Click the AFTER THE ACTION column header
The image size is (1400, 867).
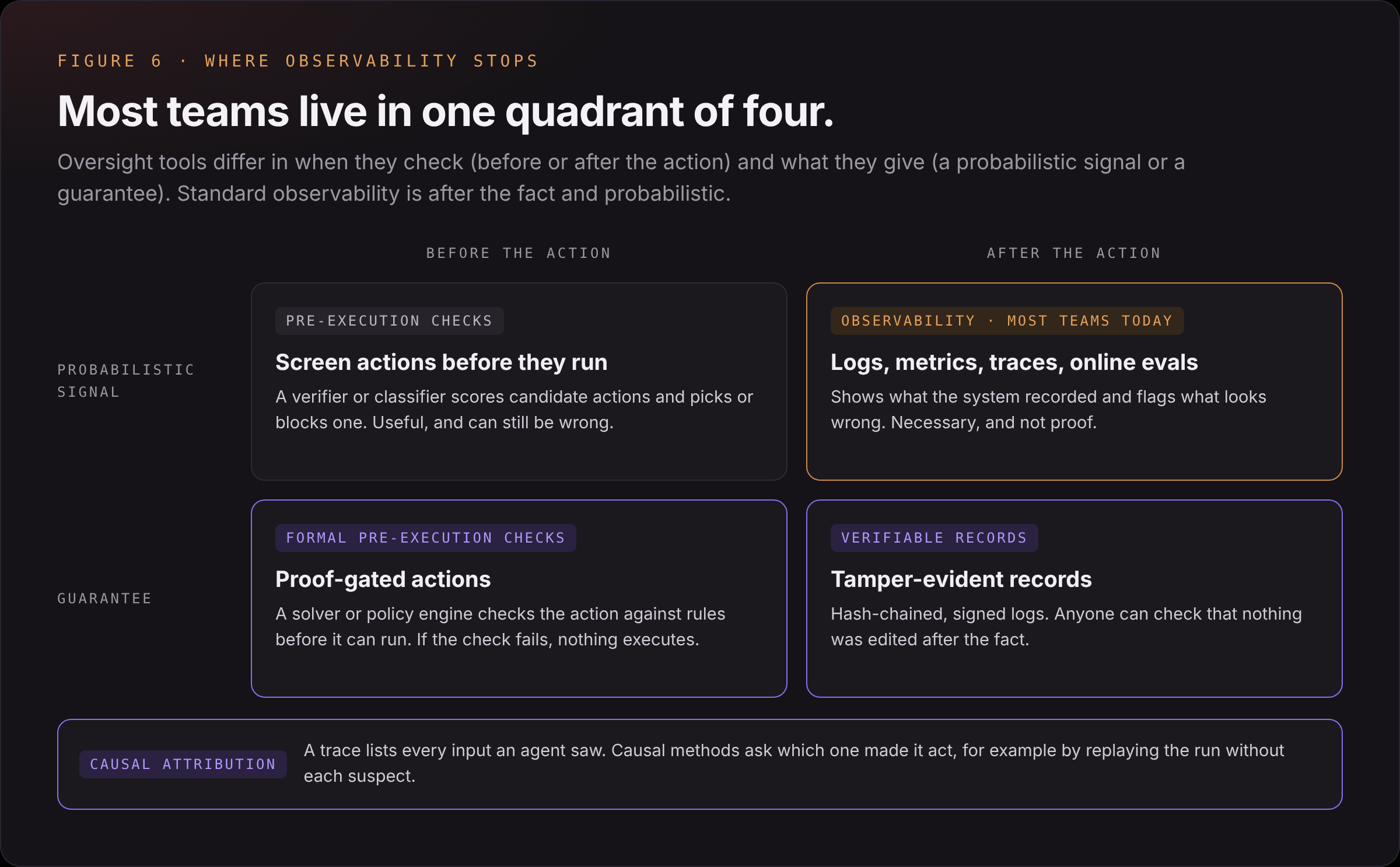coord(1074,253)
